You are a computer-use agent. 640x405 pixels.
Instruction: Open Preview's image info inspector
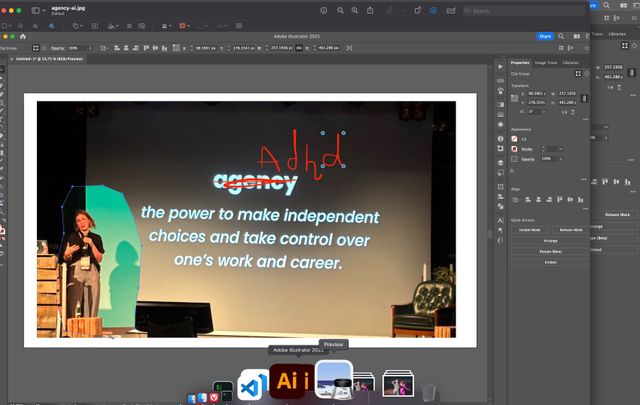pyautogui.click(x=324, y=10)
